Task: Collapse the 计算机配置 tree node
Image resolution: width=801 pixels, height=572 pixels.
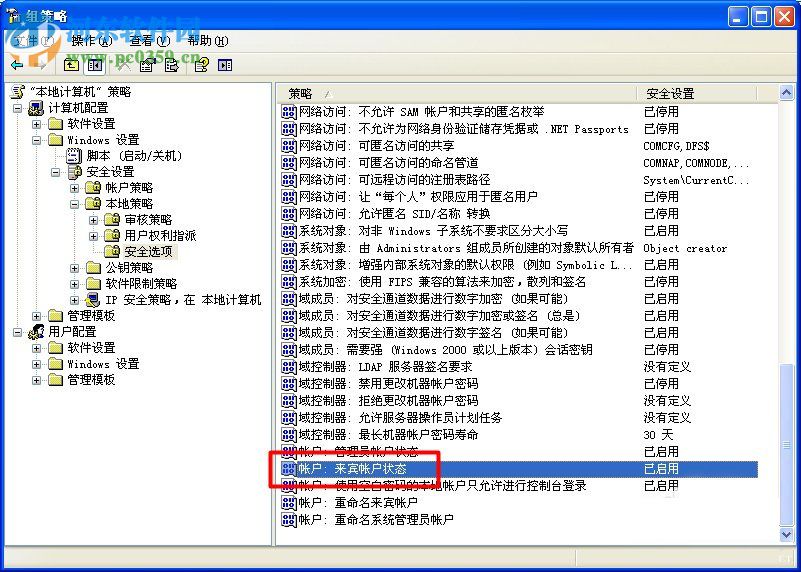Action: (x=18, y=108)
